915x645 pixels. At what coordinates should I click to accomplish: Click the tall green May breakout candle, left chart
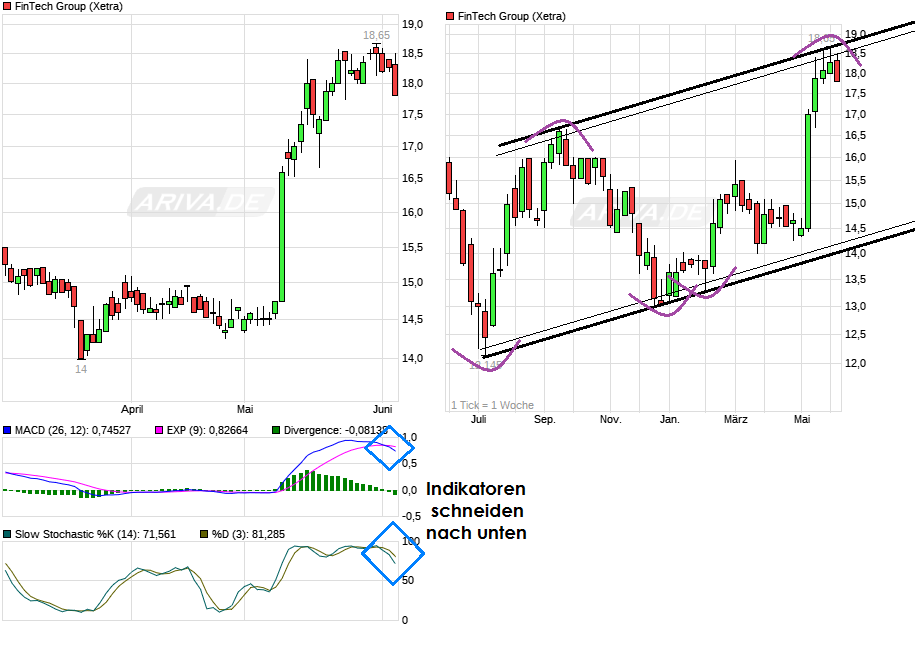[282, 236]
